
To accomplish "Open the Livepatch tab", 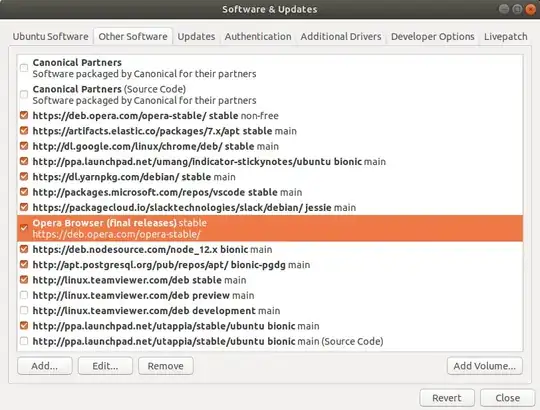I will [506, 36].
